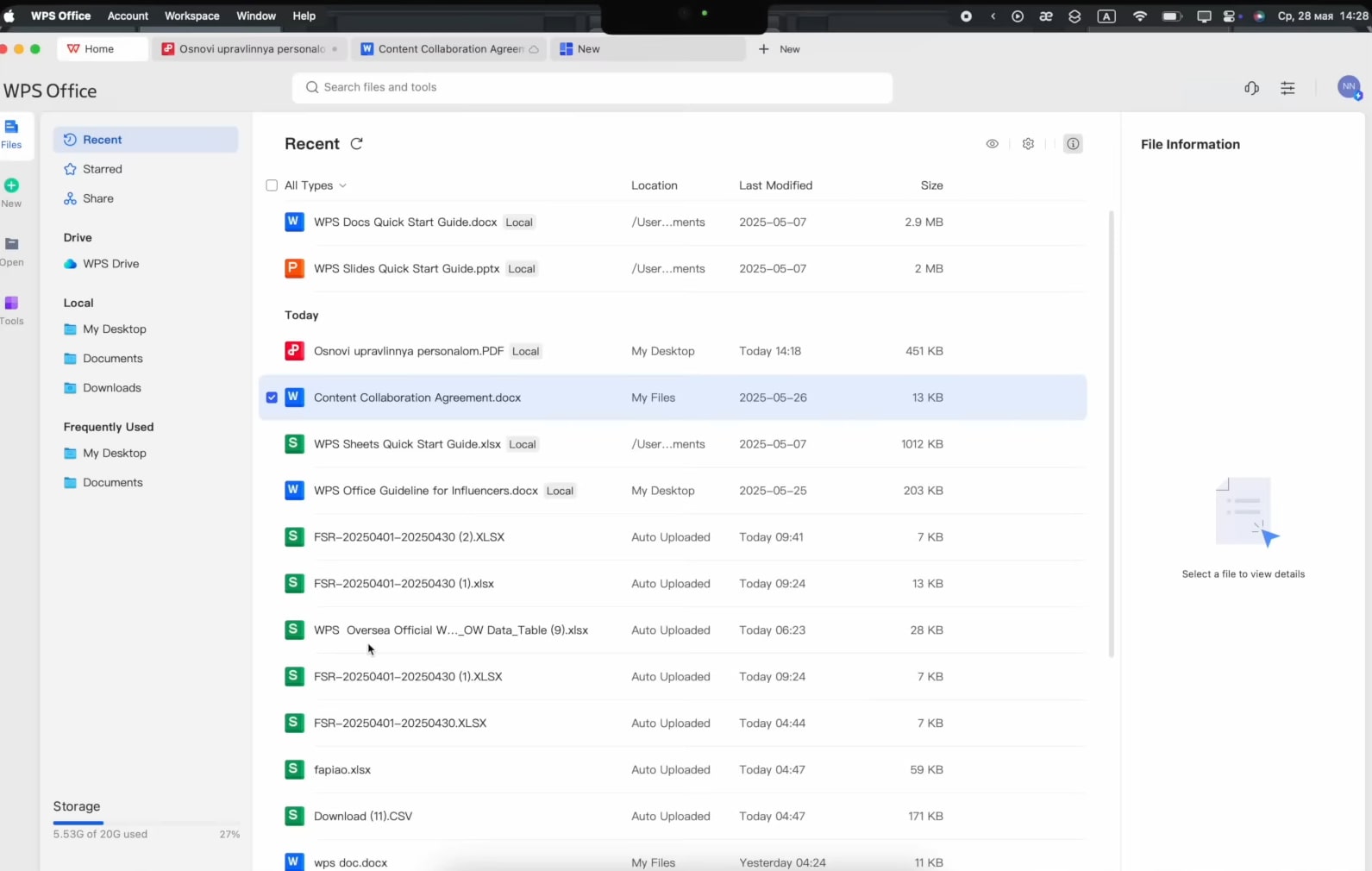1372x871 pixels.
Task: Click the screen recording status icon in menu bar
Action: tap(966, 16)
